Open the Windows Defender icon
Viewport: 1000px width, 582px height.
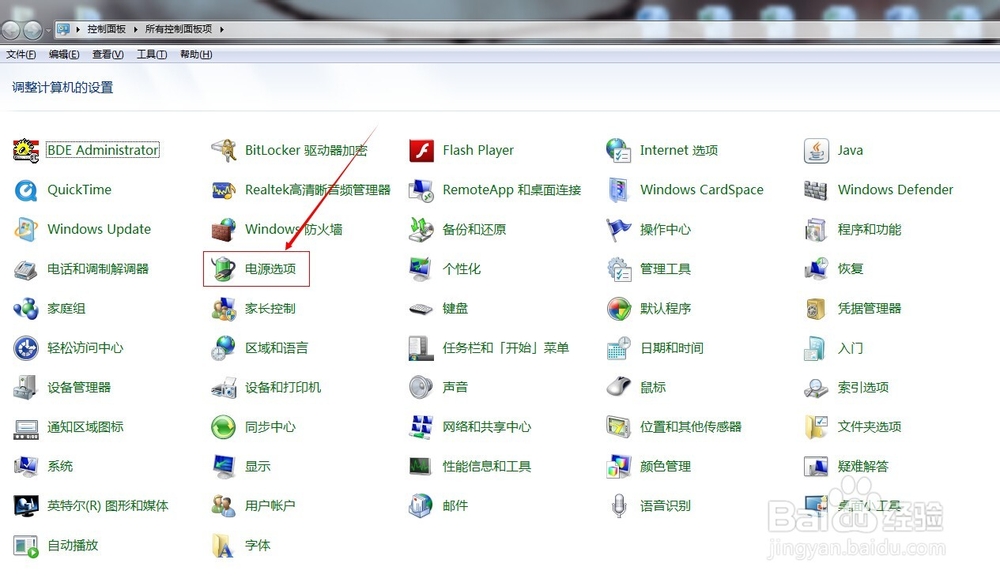pos(816,190)
